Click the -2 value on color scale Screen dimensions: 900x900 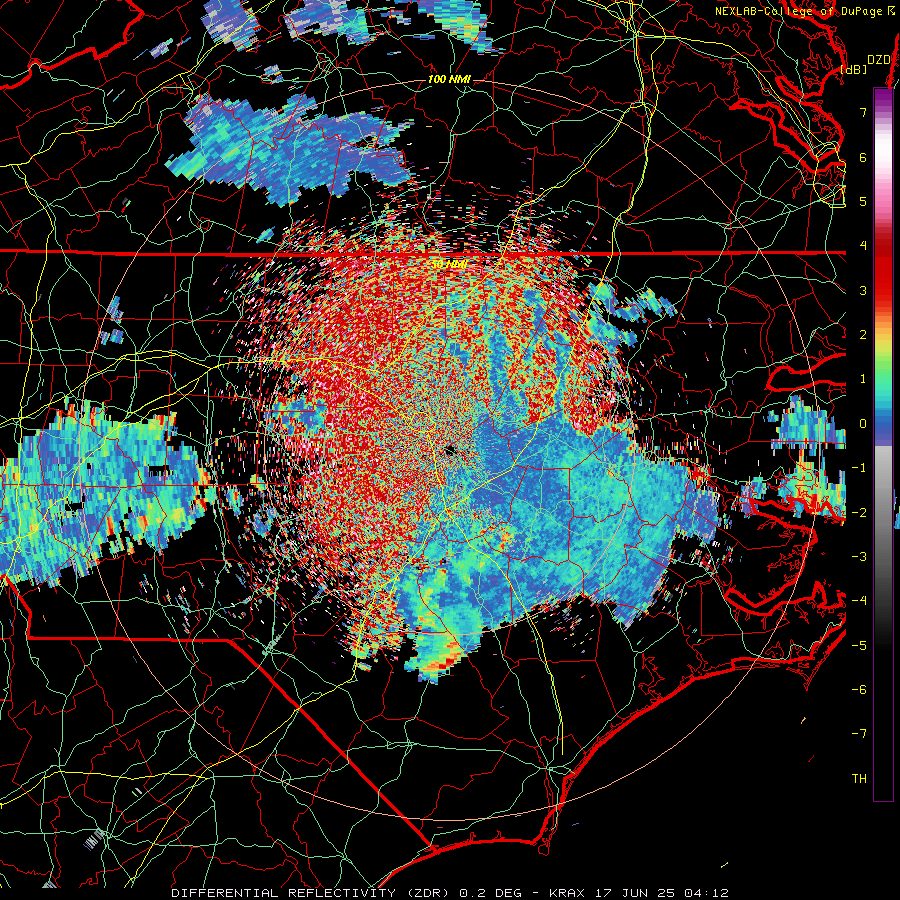coord(859,512)
